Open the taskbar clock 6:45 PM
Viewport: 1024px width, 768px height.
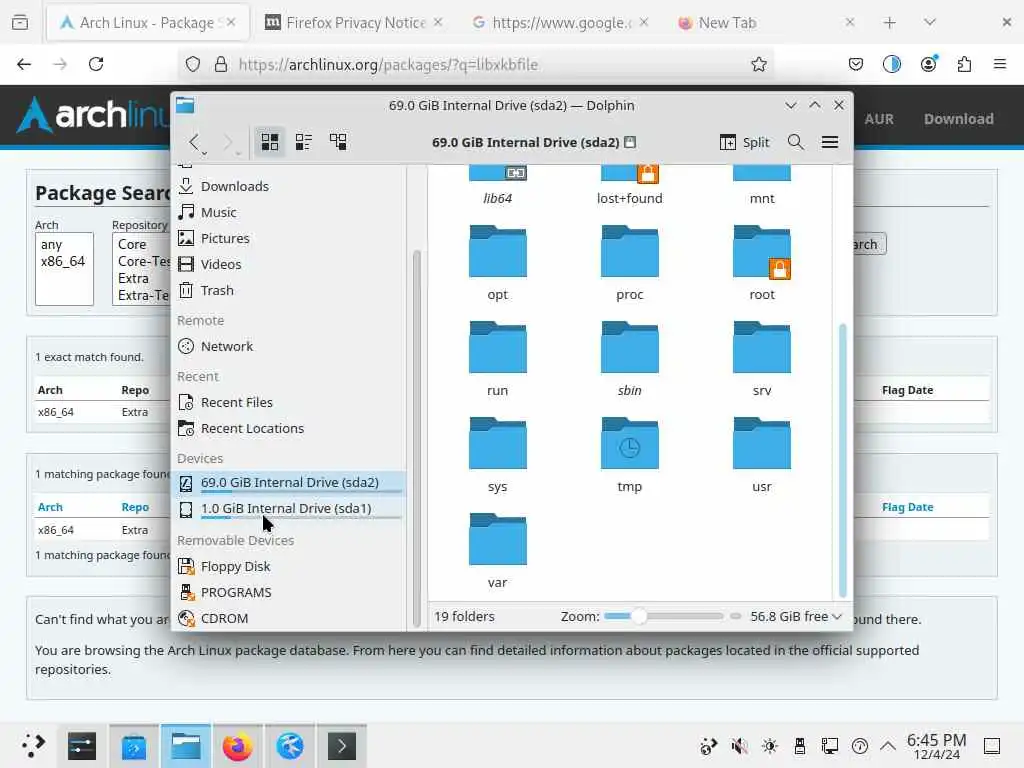(936, 746)
